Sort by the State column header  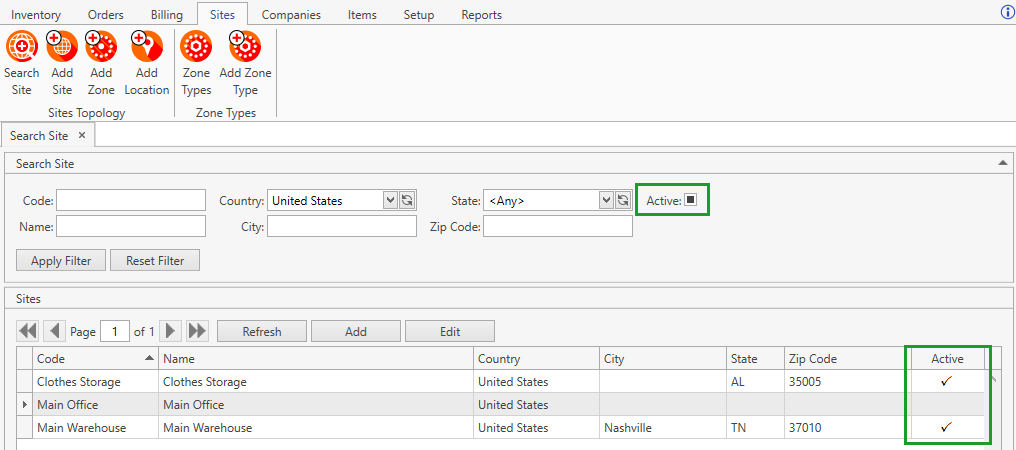756,359
